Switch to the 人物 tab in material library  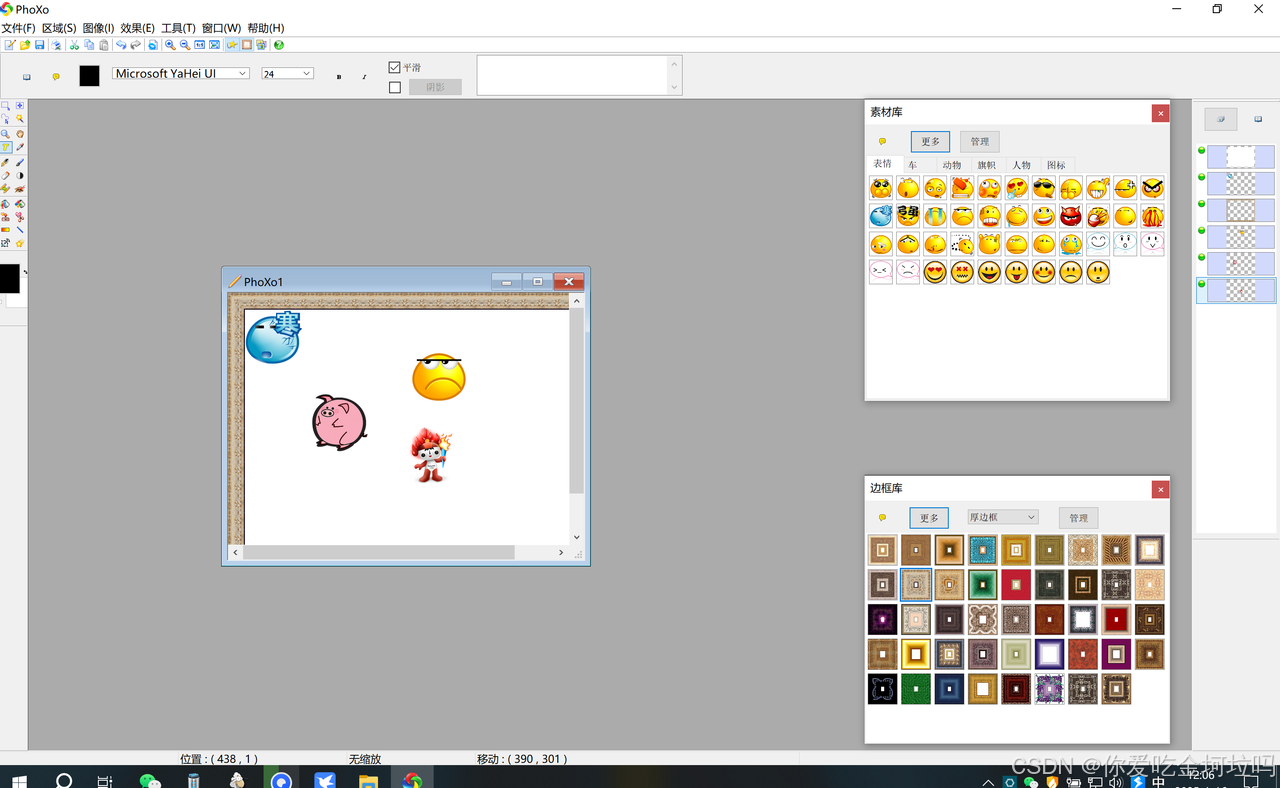[1021, 165]
